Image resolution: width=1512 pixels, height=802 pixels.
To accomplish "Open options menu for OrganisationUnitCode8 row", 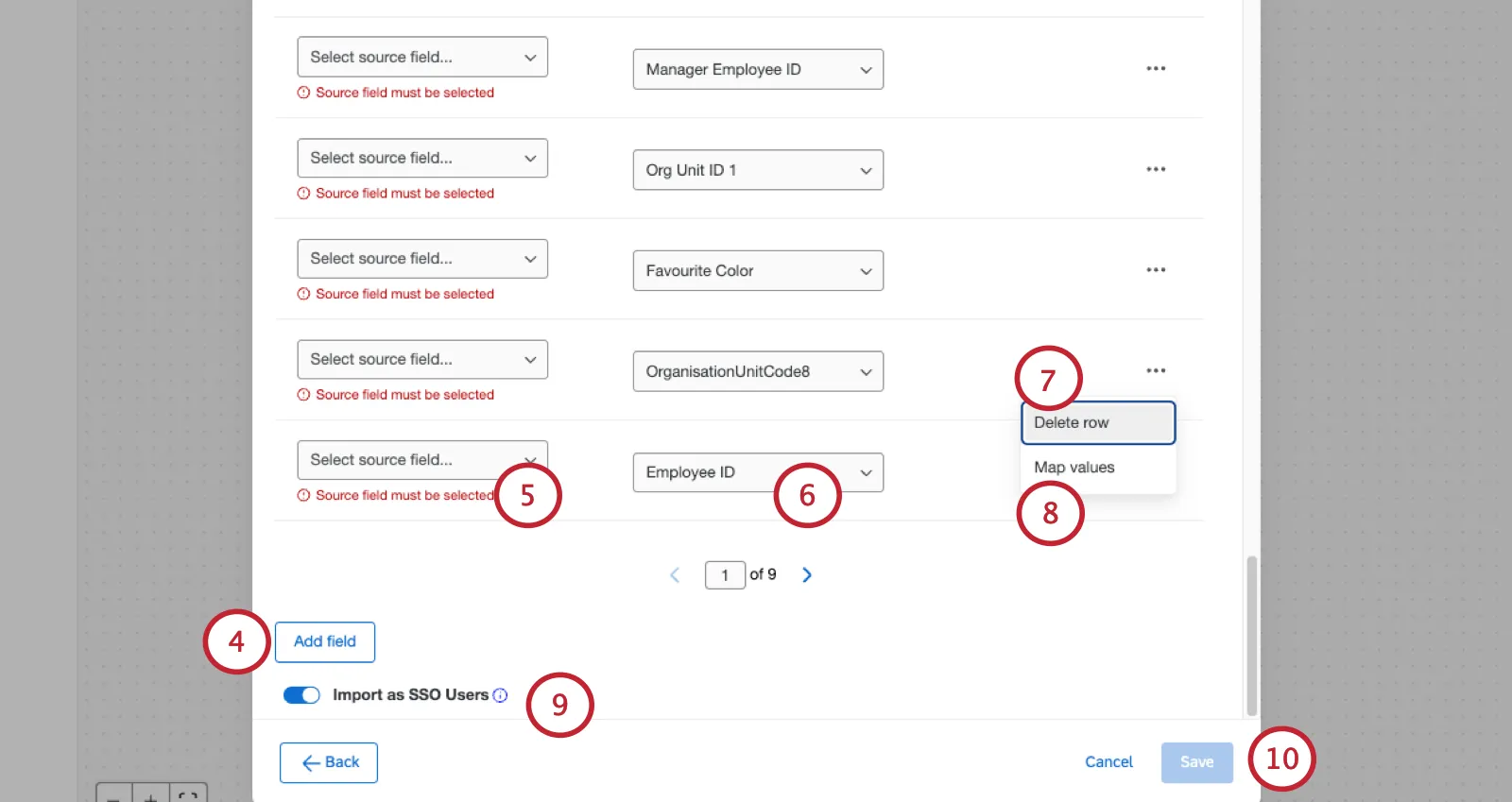I will click(x=1156, y=371).
